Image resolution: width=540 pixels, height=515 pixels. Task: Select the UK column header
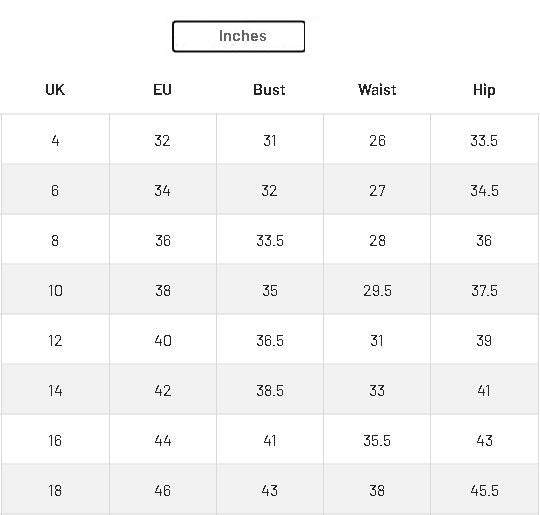tap(55, 90)
